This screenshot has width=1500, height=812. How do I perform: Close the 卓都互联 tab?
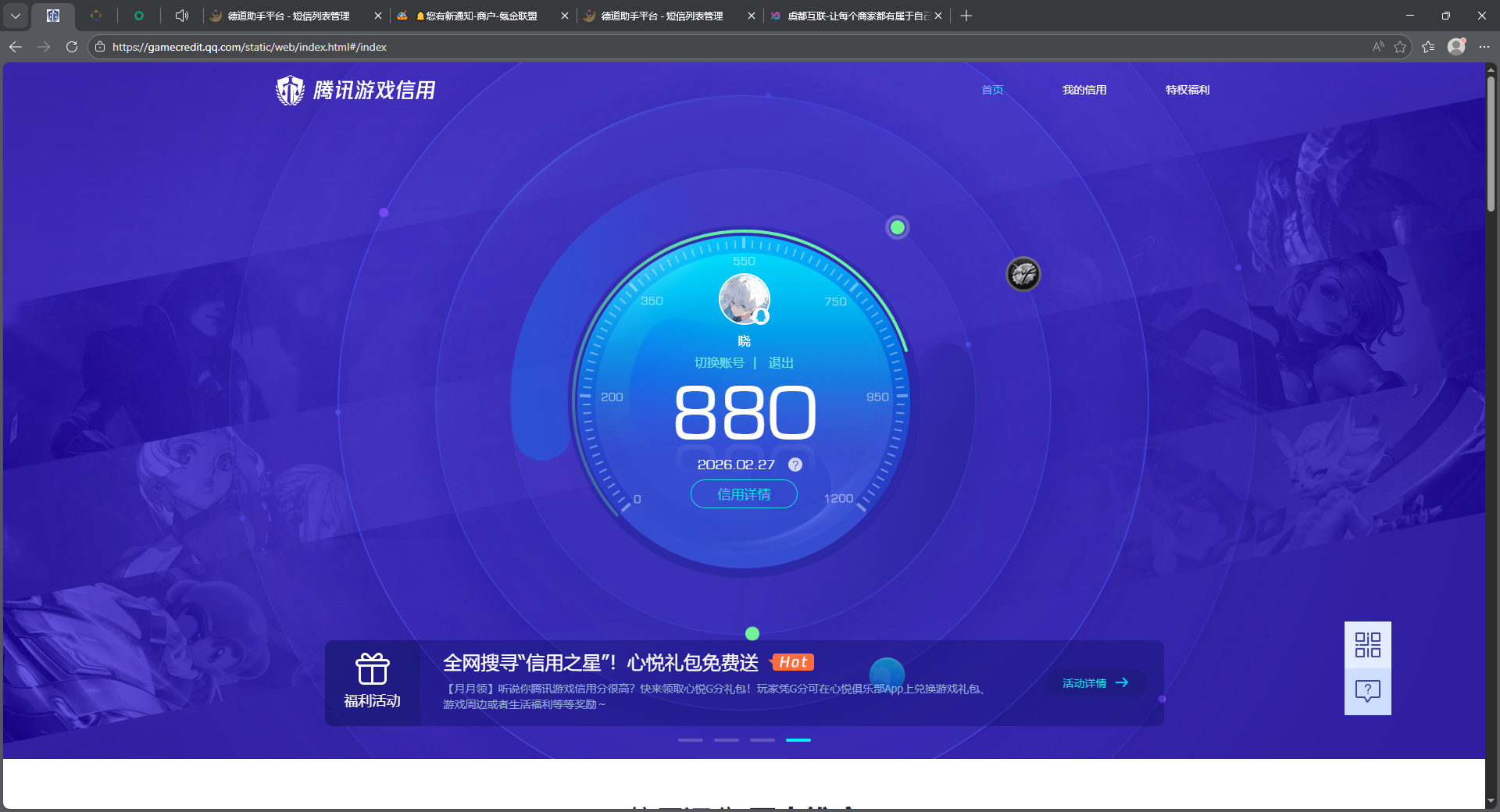[938, 16]
